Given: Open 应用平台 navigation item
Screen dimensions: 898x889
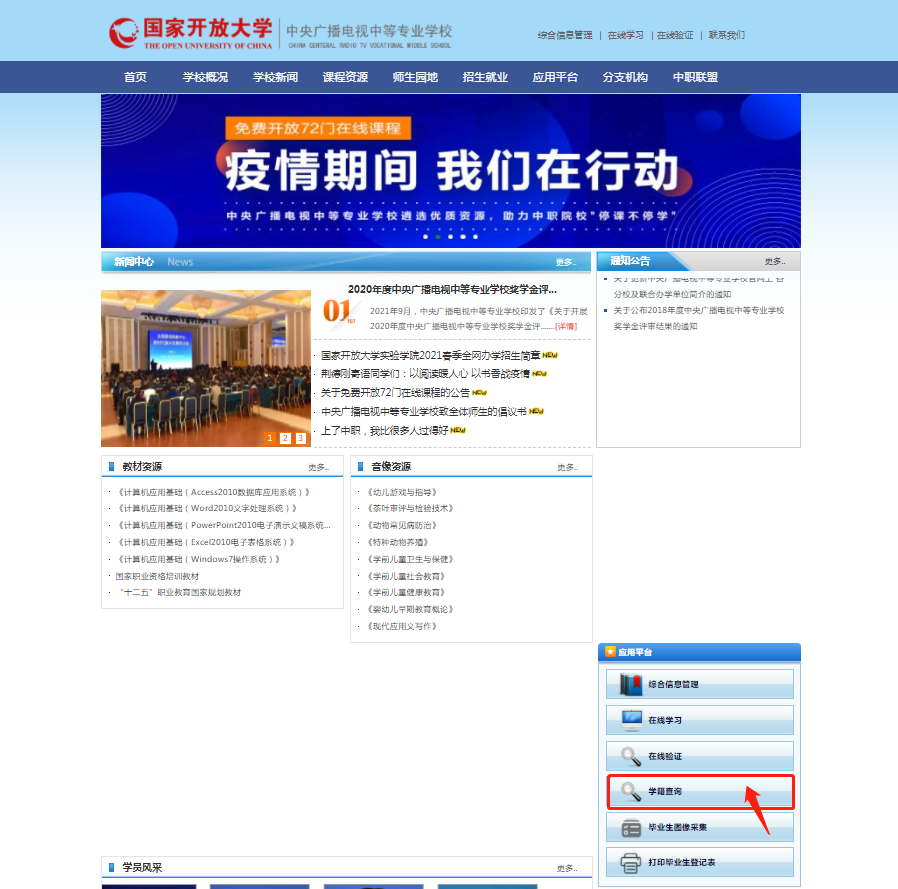Looking at the screenshot, I should point(555,77).
